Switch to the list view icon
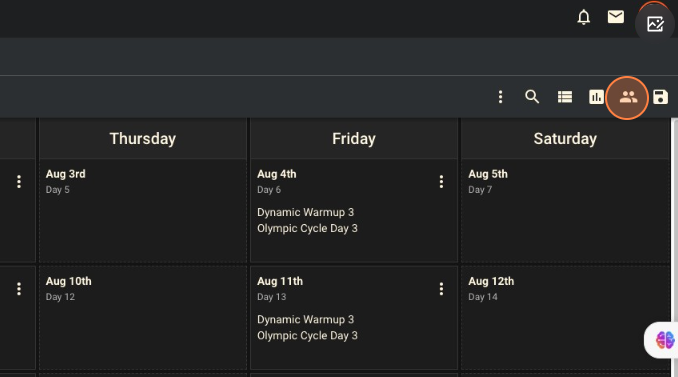Screen dimensions: 678x377 (x=564, y=96)
